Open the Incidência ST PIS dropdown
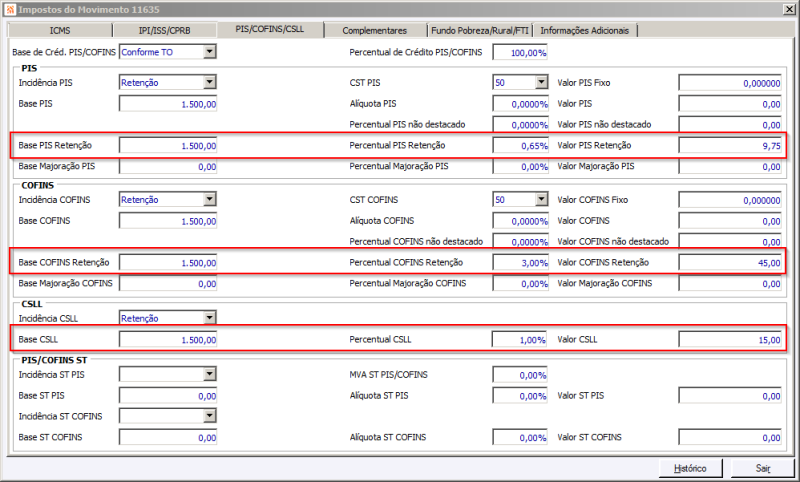 pyautogui.click(x=210, y=374)
